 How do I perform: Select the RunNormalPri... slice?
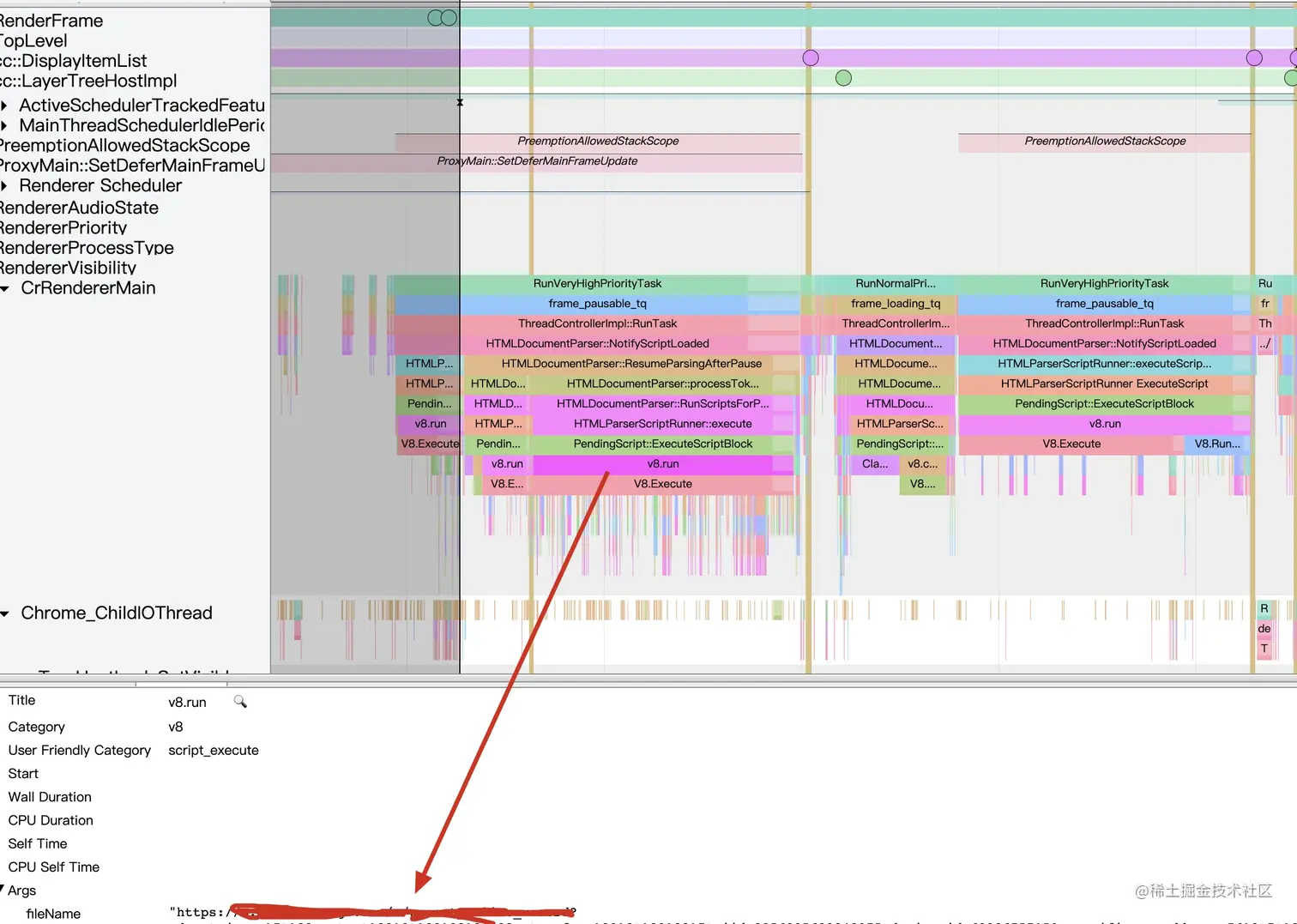[895, 283]
